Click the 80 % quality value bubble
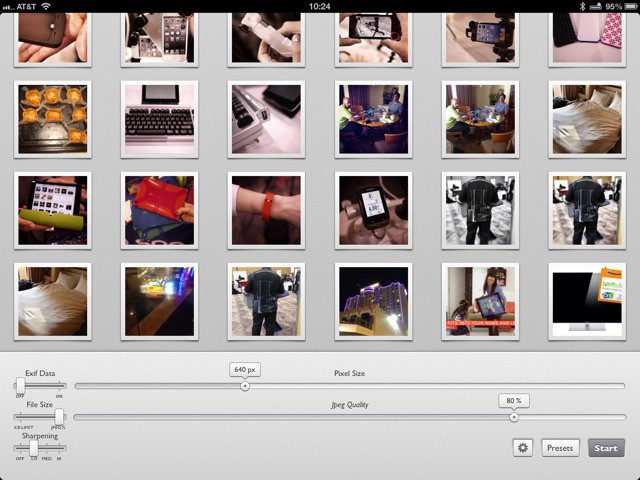Viewport: 640px width, 480px height. point(514,400)
